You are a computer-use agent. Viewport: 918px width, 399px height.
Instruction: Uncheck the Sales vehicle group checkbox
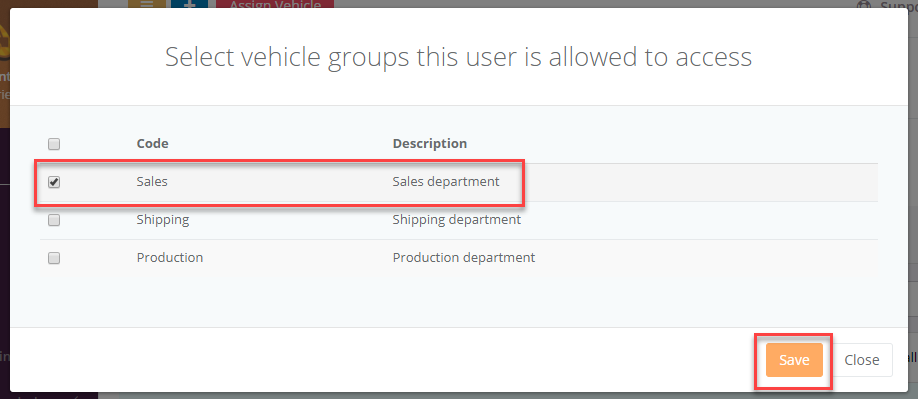(54, 182)
